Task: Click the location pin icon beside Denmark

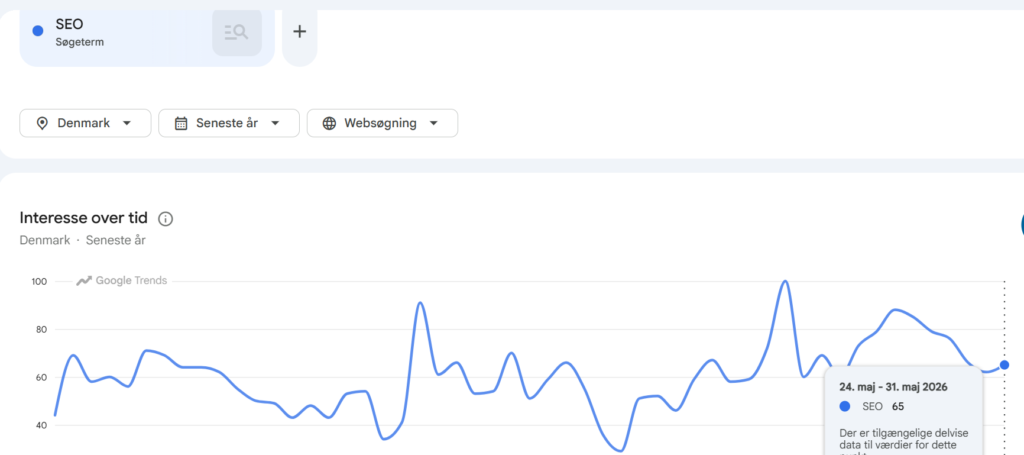Action: click(42, 123)
